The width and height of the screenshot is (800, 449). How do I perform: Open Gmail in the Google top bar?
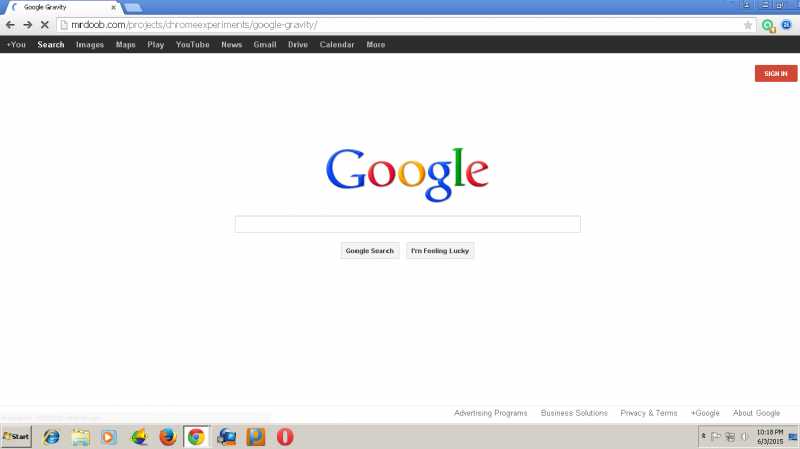(265, 44)
